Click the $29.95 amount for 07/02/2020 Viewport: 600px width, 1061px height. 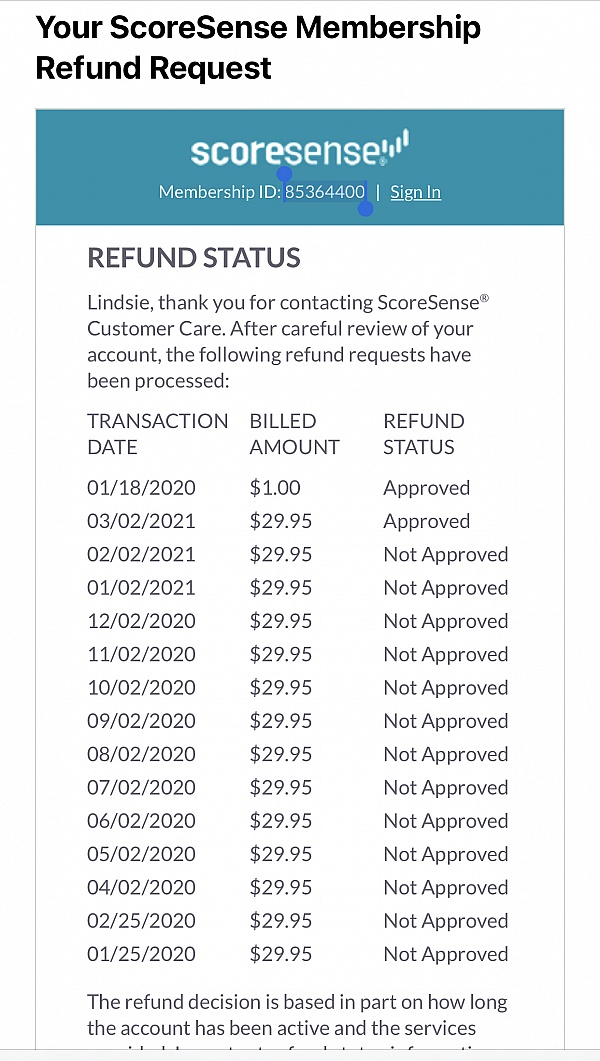pos(281,788)
